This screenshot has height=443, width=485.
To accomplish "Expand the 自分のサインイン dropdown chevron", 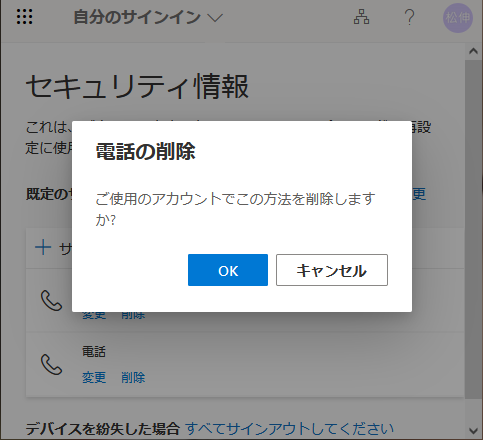I will tap(216, 17).
